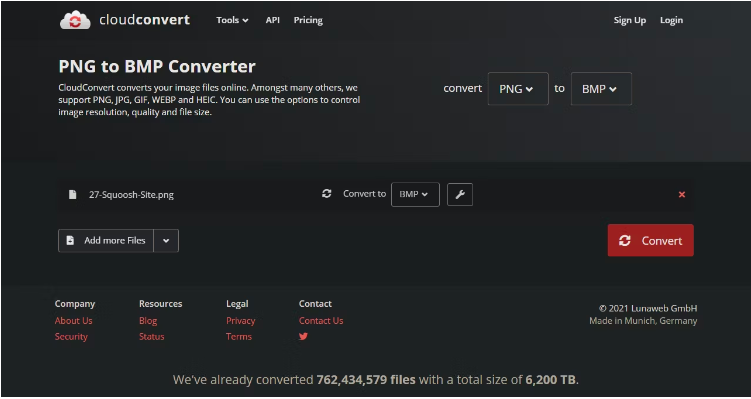Open the Twitter bird icon link
Image resolution: width=751 pixels, height=399 pixels.
point(303,336)
